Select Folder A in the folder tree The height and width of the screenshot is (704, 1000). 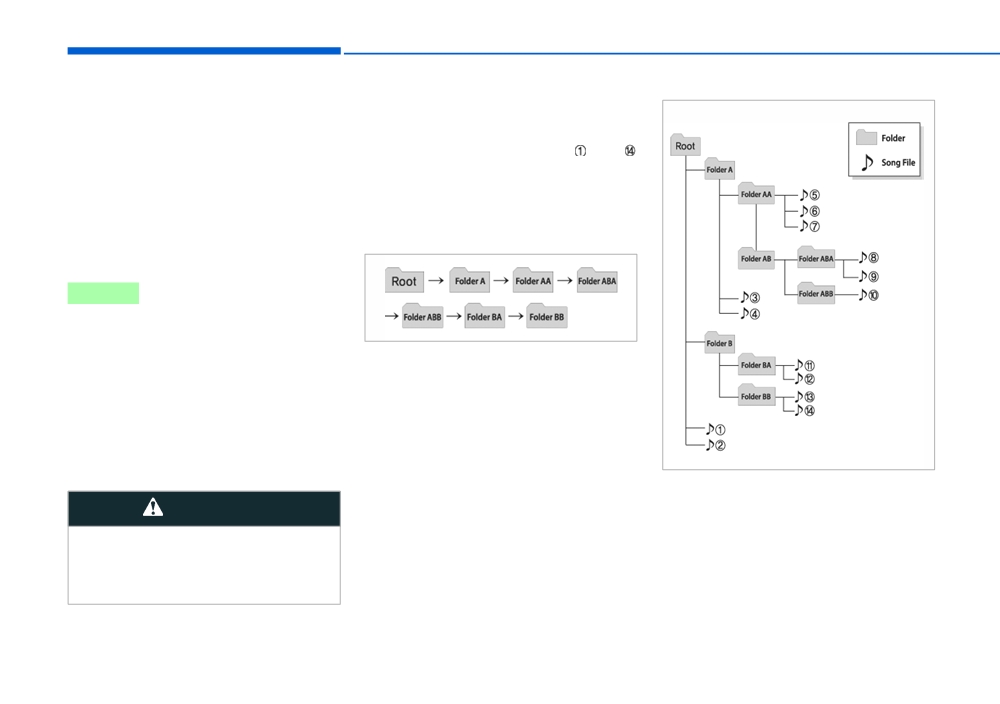pos(719,169)
